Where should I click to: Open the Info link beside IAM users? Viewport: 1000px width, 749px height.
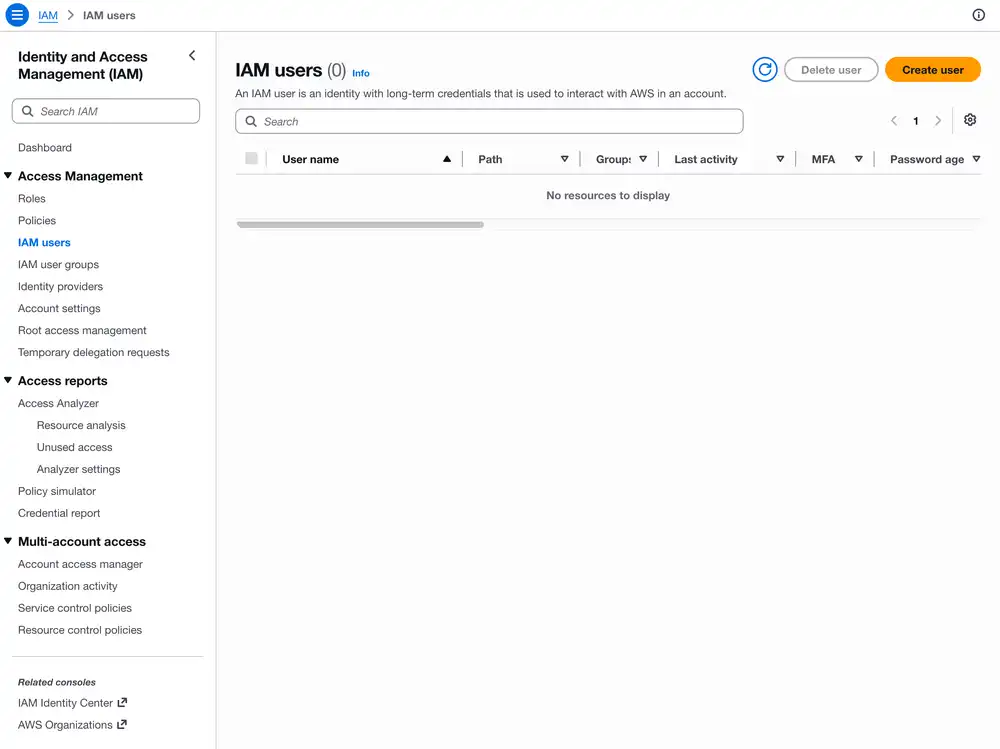(x=360, y=73)
